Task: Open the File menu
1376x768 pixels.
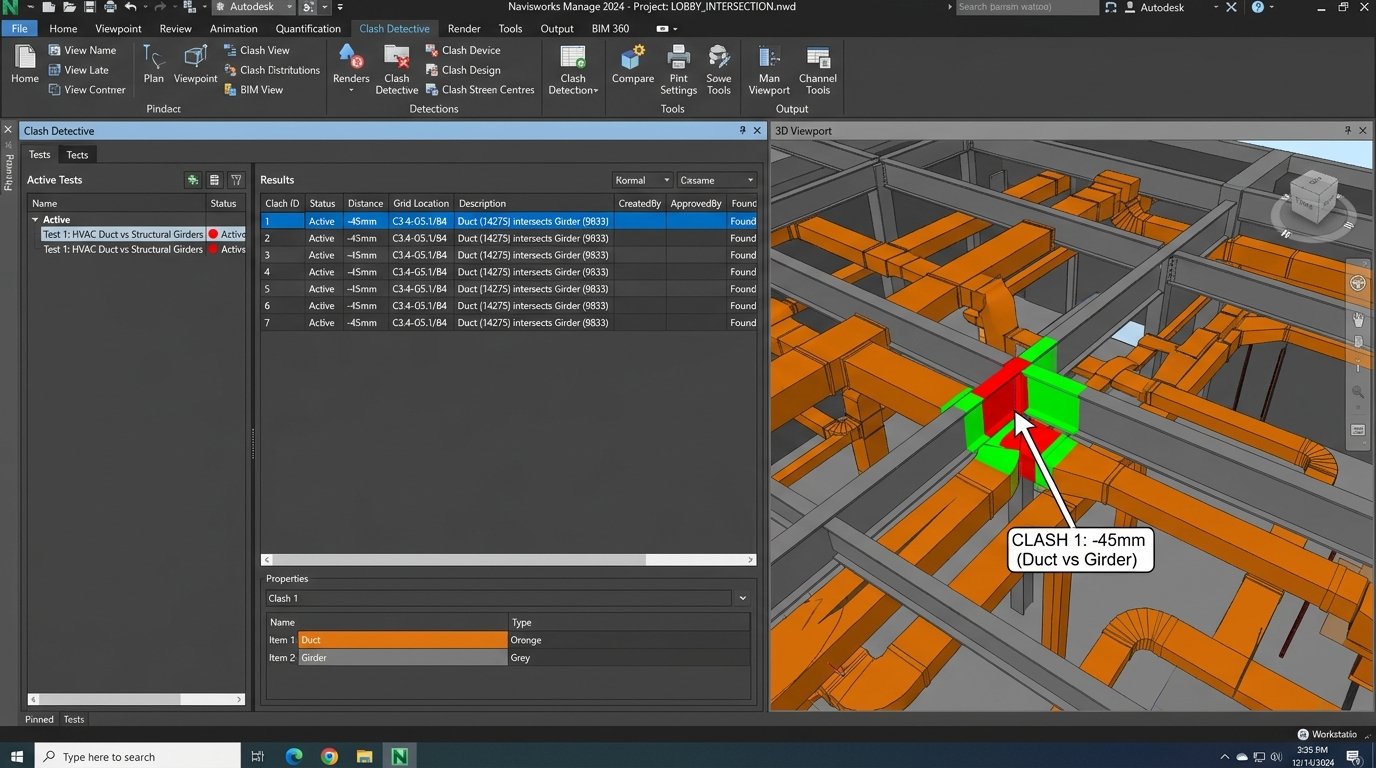Action: click(x=20, y=29)
